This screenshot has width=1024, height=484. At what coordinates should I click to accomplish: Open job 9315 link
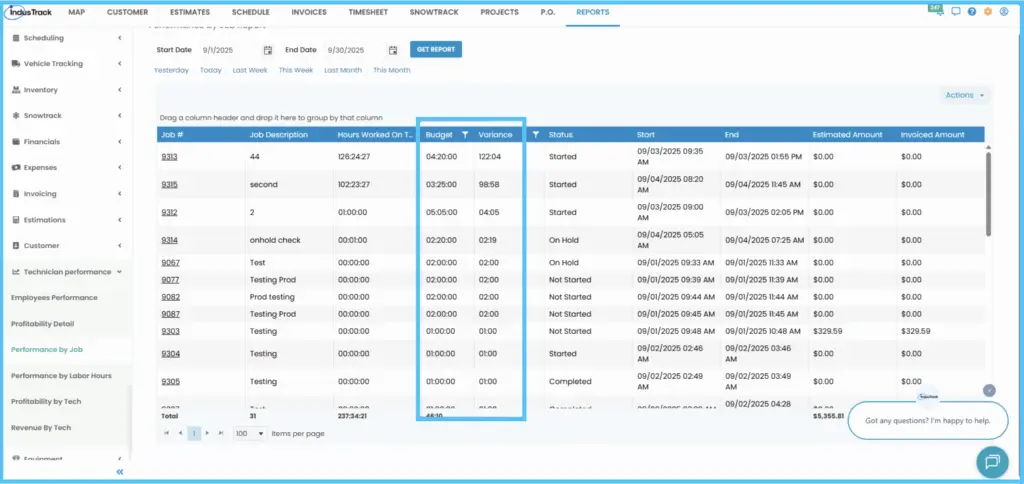coord(169,185)
